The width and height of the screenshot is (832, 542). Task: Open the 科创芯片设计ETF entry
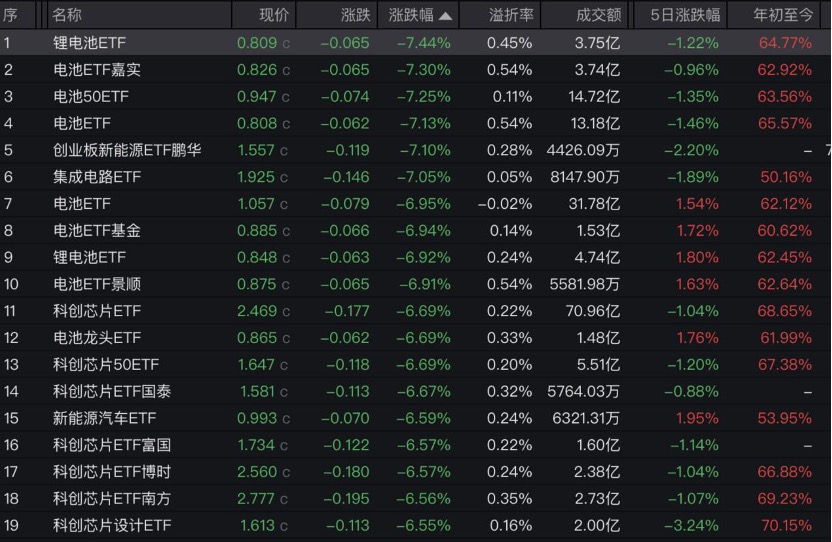pyautogui.click(x=111, y=525)
